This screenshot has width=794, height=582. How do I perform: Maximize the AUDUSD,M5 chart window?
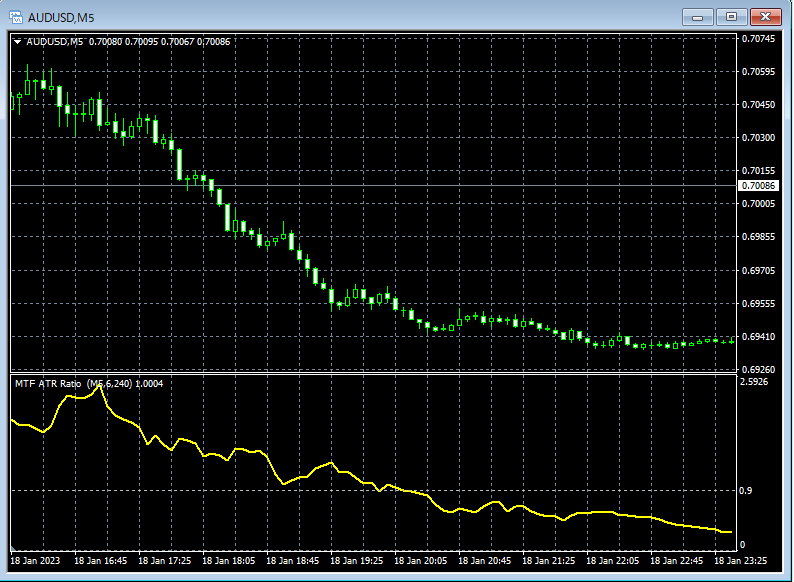731,17
